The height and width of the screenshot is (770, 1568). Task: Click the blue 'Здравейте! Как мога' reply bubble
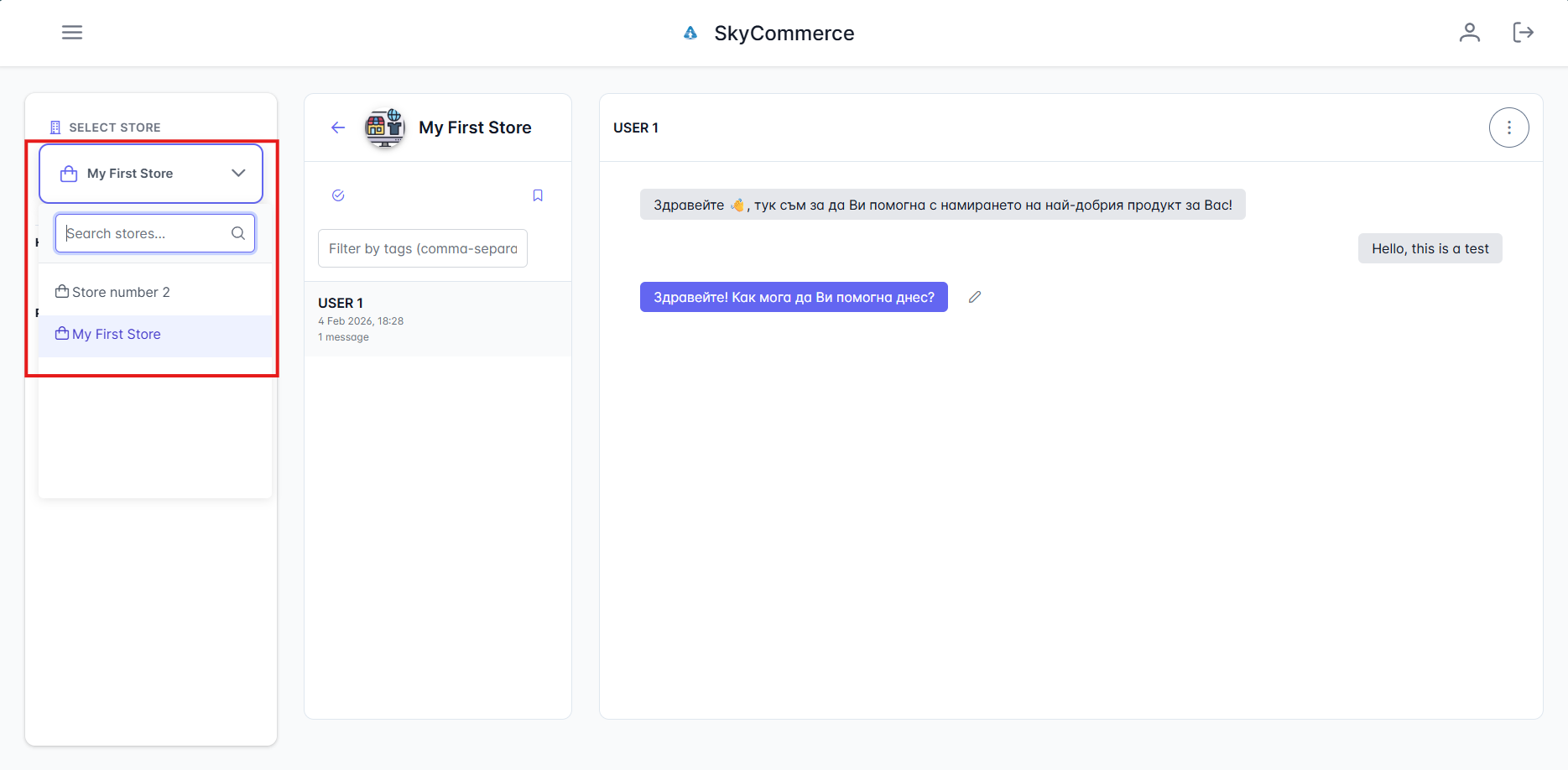(x=794, y=297)
